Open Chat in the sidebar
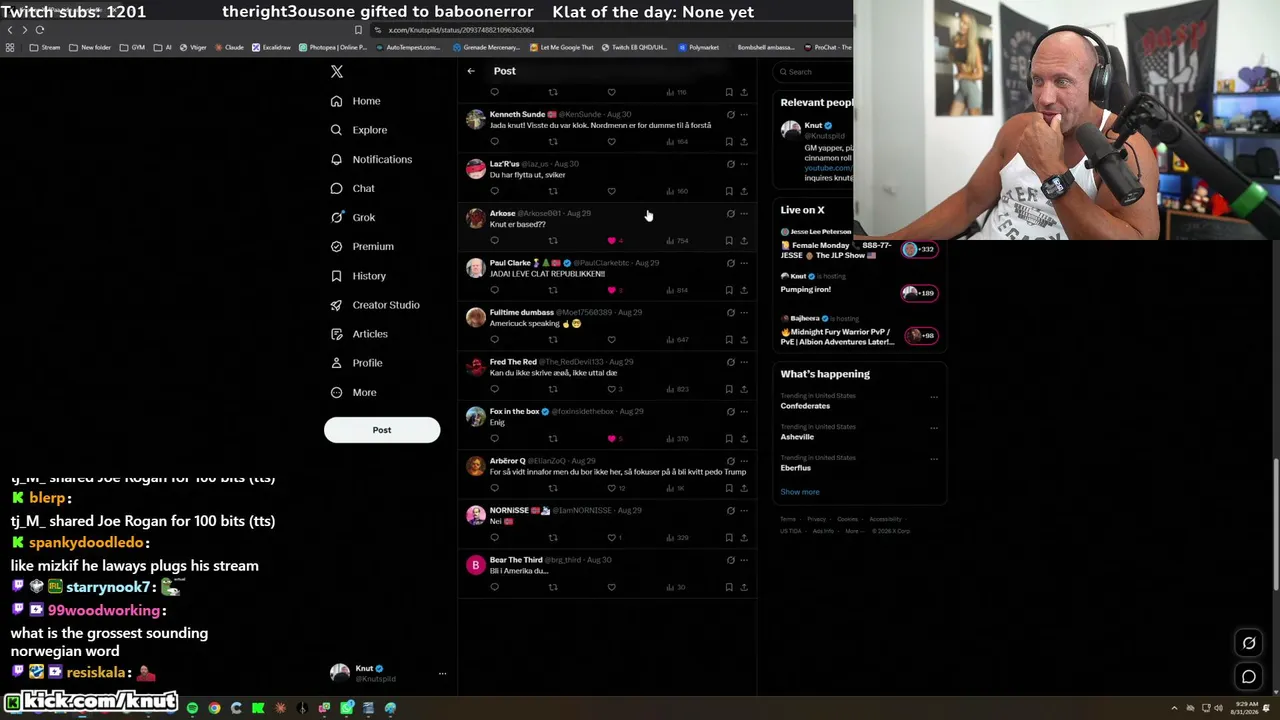Image resolution: width=1280 pixels, height=720 pixels. (x=352, y=188)
